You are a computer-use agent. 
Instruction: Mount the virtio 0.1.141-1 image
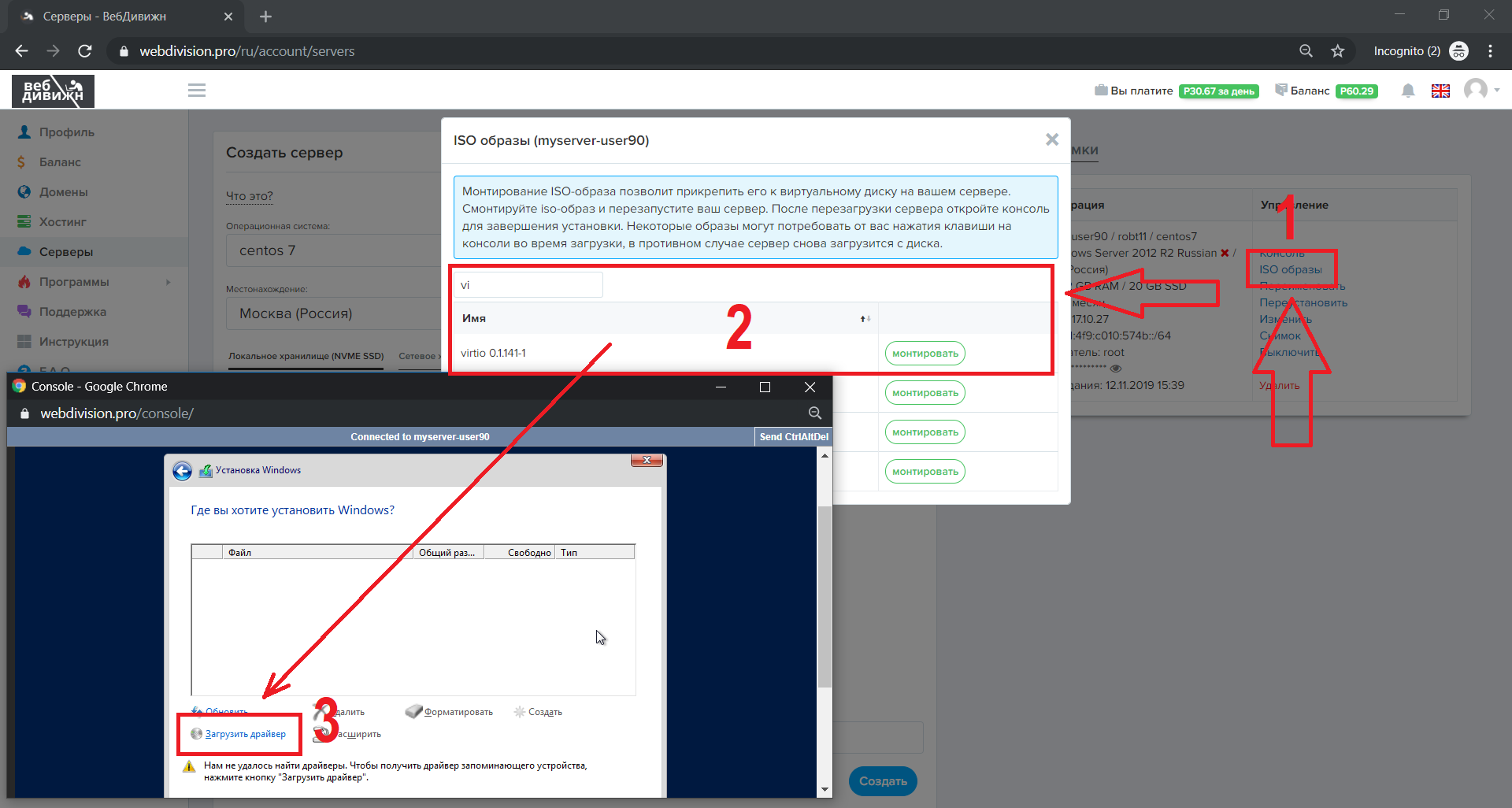pyautogui.click(x=925, y=354)
